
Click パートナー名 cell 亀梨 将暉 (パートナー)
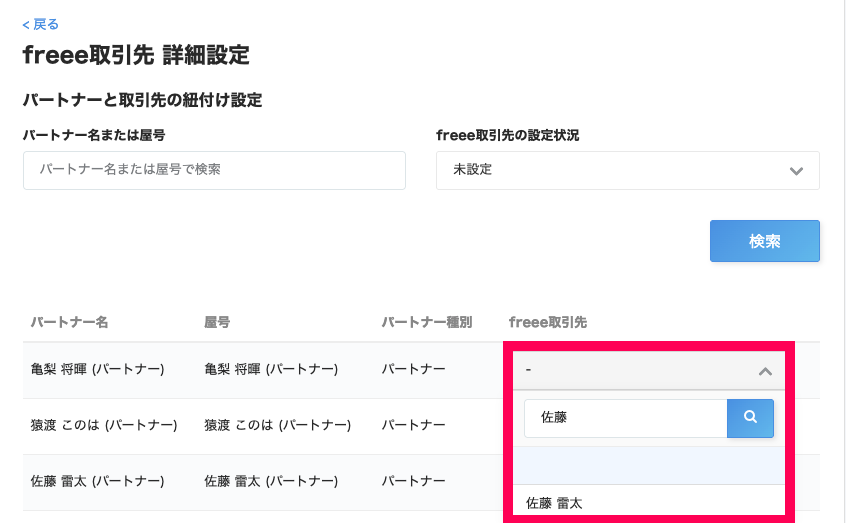98,369
